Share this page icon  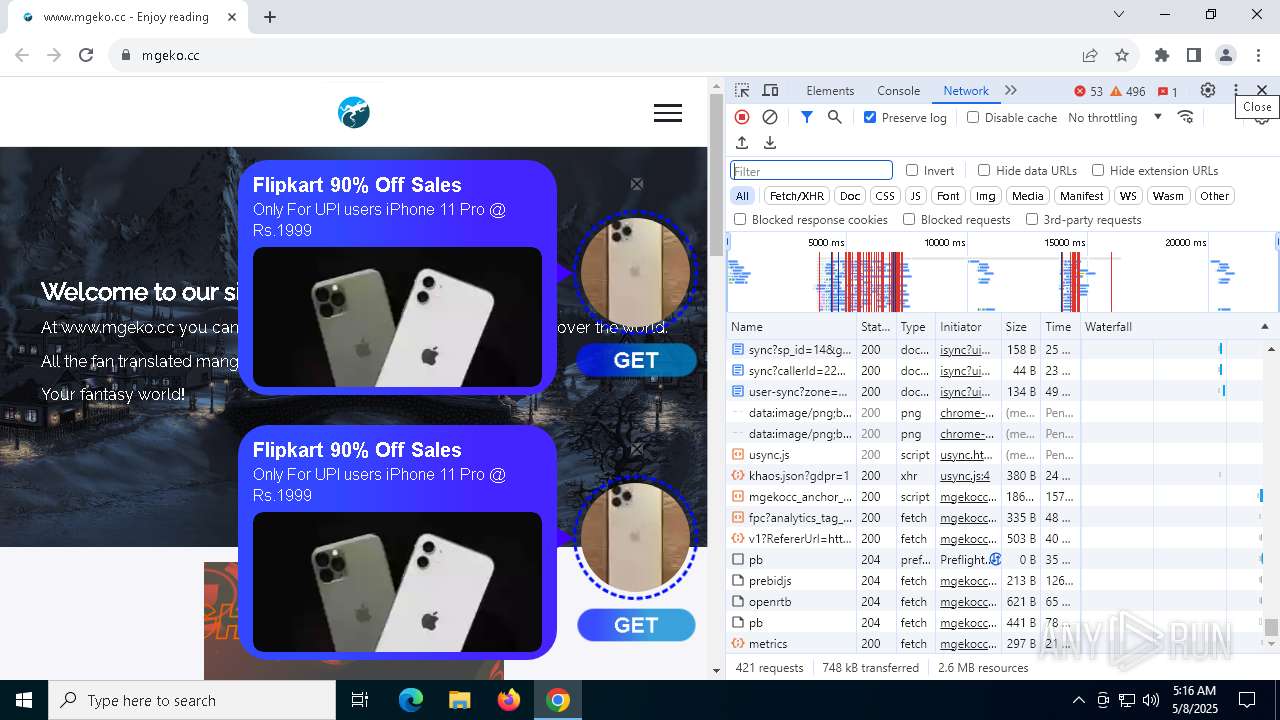1090,55
